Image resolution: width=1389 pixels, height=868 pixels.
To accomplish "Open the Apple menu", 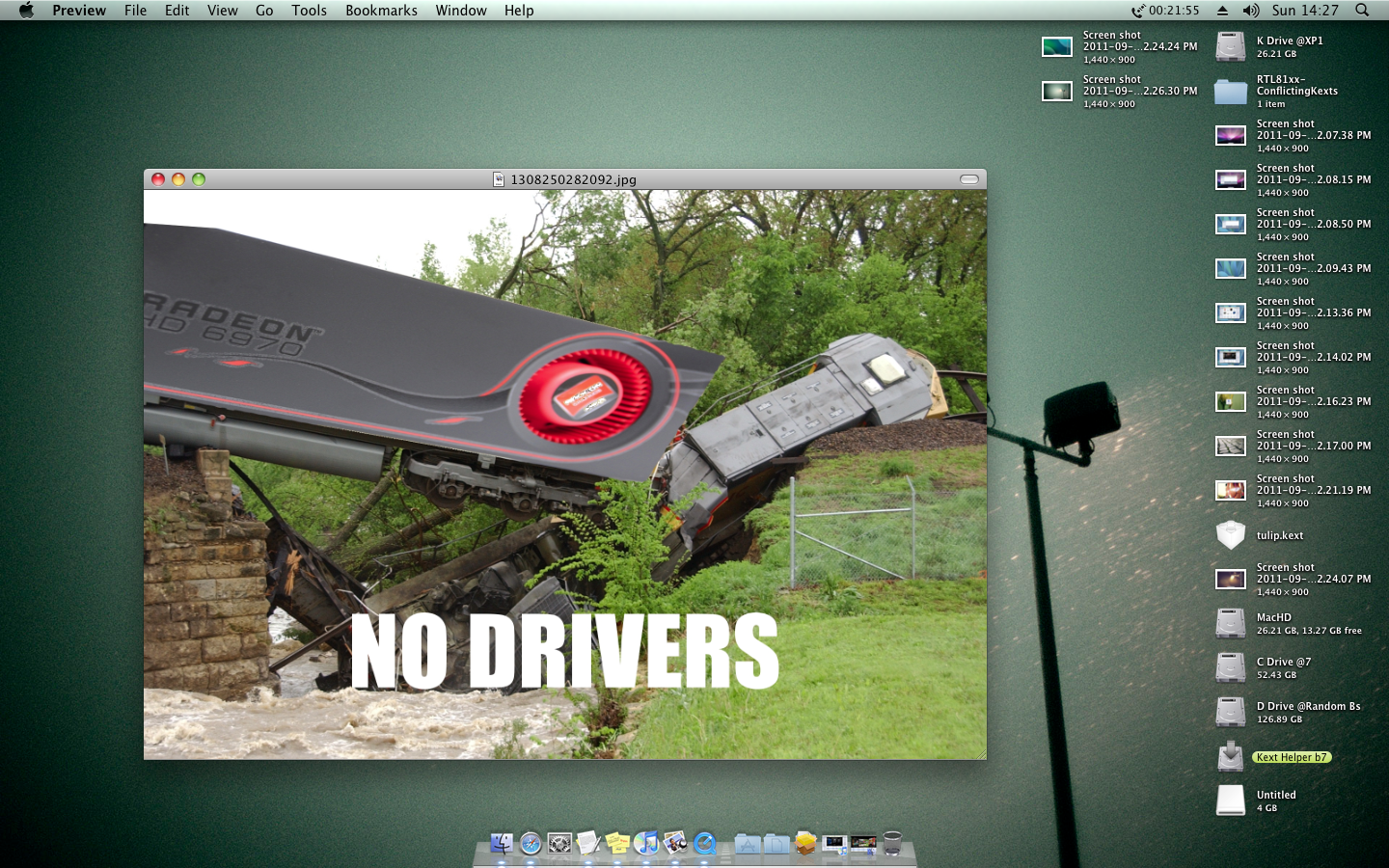I will 26,10.
